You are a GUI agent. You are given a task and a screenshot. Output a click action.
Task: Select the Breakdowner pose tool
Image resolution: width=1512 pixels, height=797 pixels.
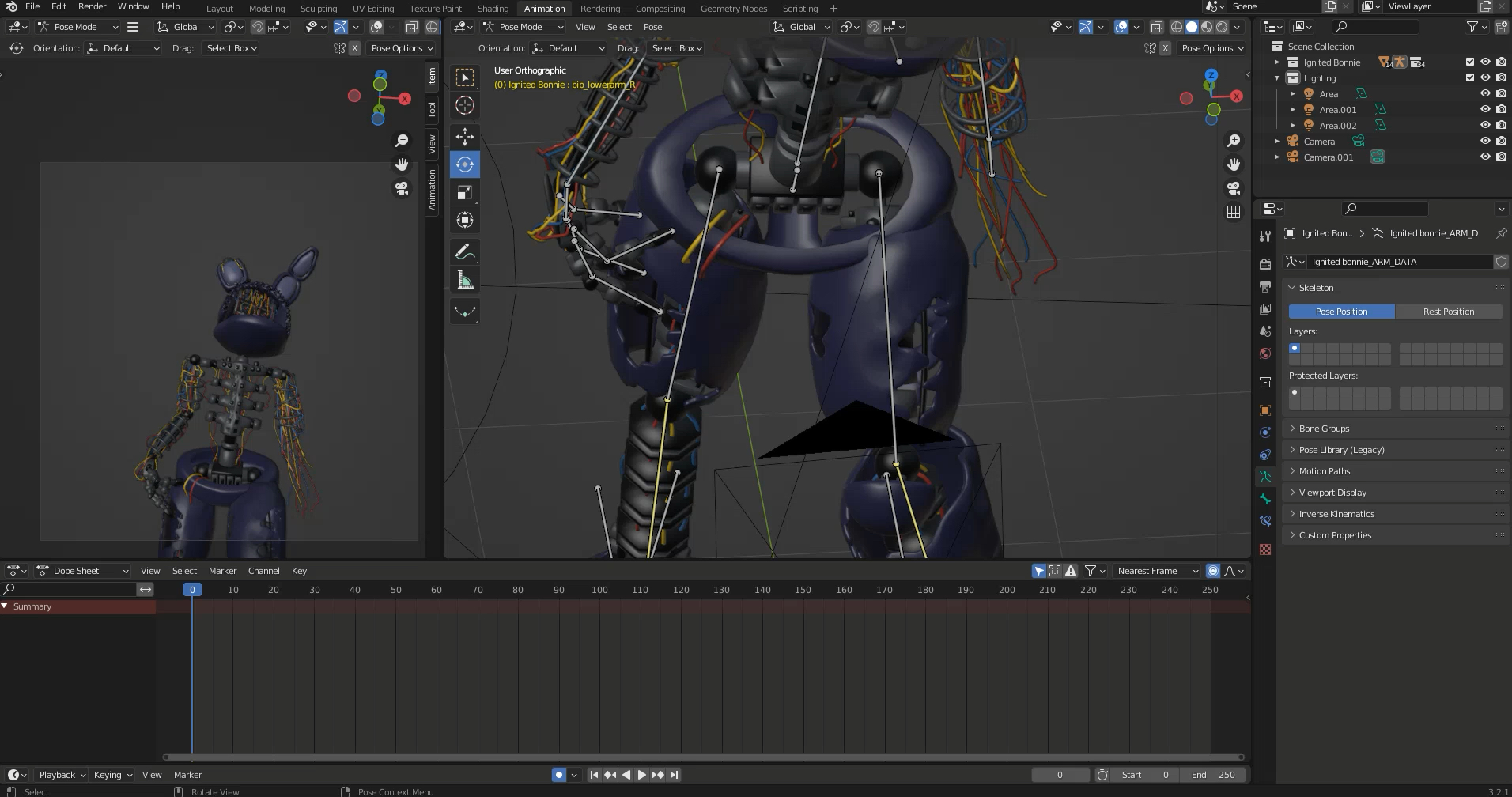click(x=465, y=312)
